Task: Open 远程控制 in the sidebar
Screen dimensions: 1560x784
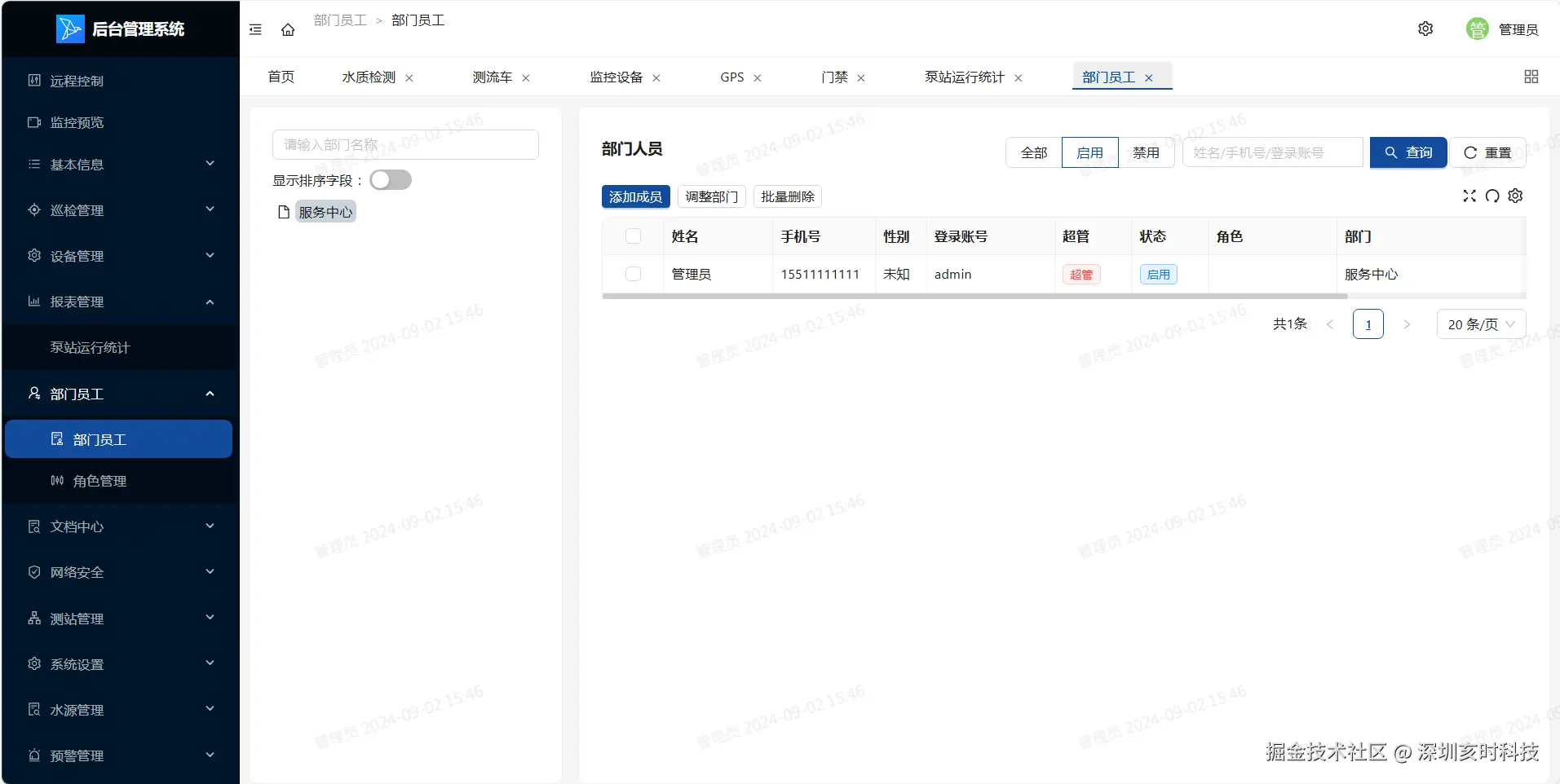Action: tap(120, 81)
